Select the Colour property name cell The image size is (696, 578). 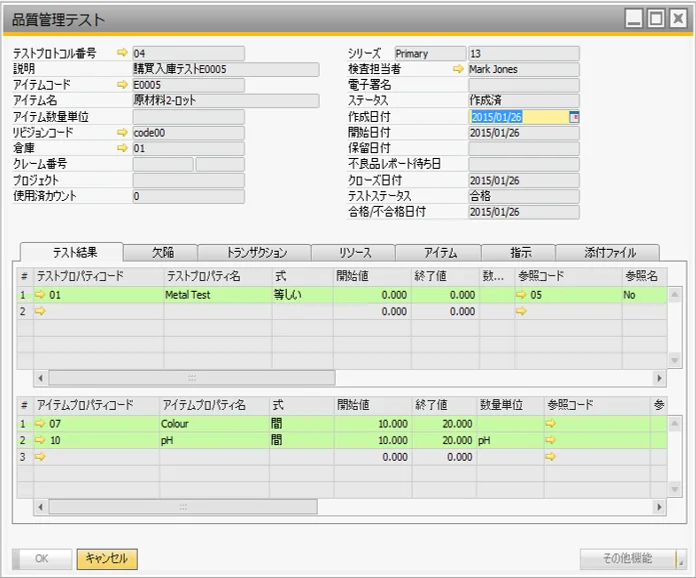pyautogui.click(x=214, y=424)
